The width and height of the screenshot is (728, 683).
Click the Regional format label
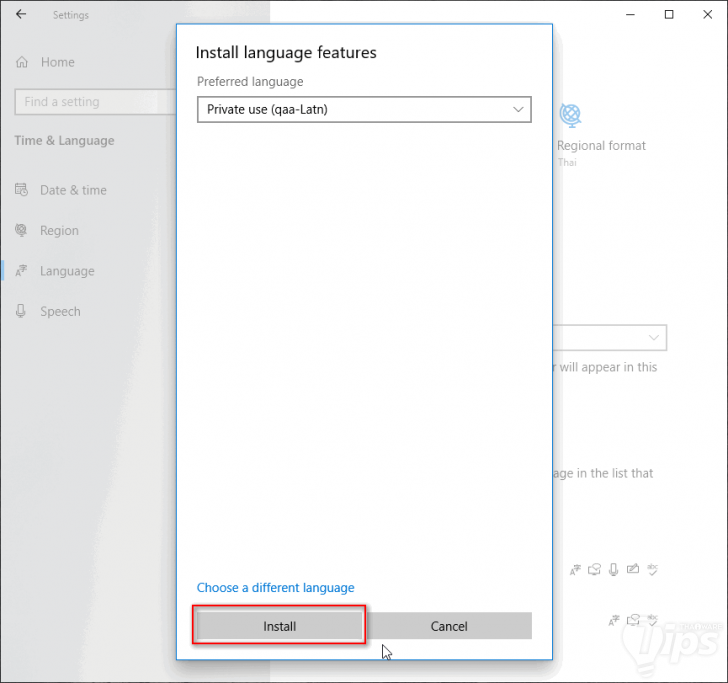click(x=601, y=145)
